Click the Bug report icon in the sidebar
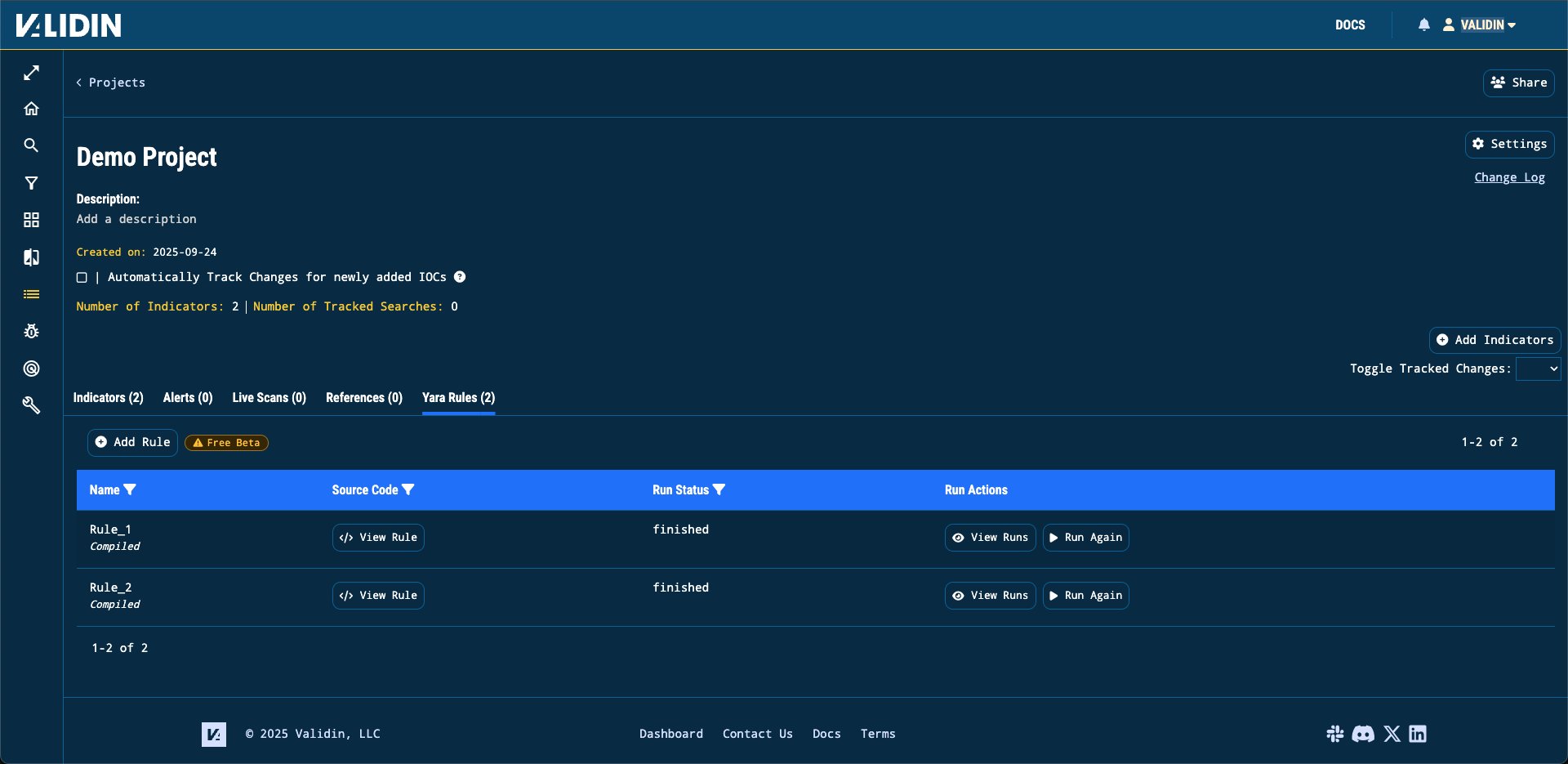Screen dimensions: 1568x764 (x=31, y=331)
